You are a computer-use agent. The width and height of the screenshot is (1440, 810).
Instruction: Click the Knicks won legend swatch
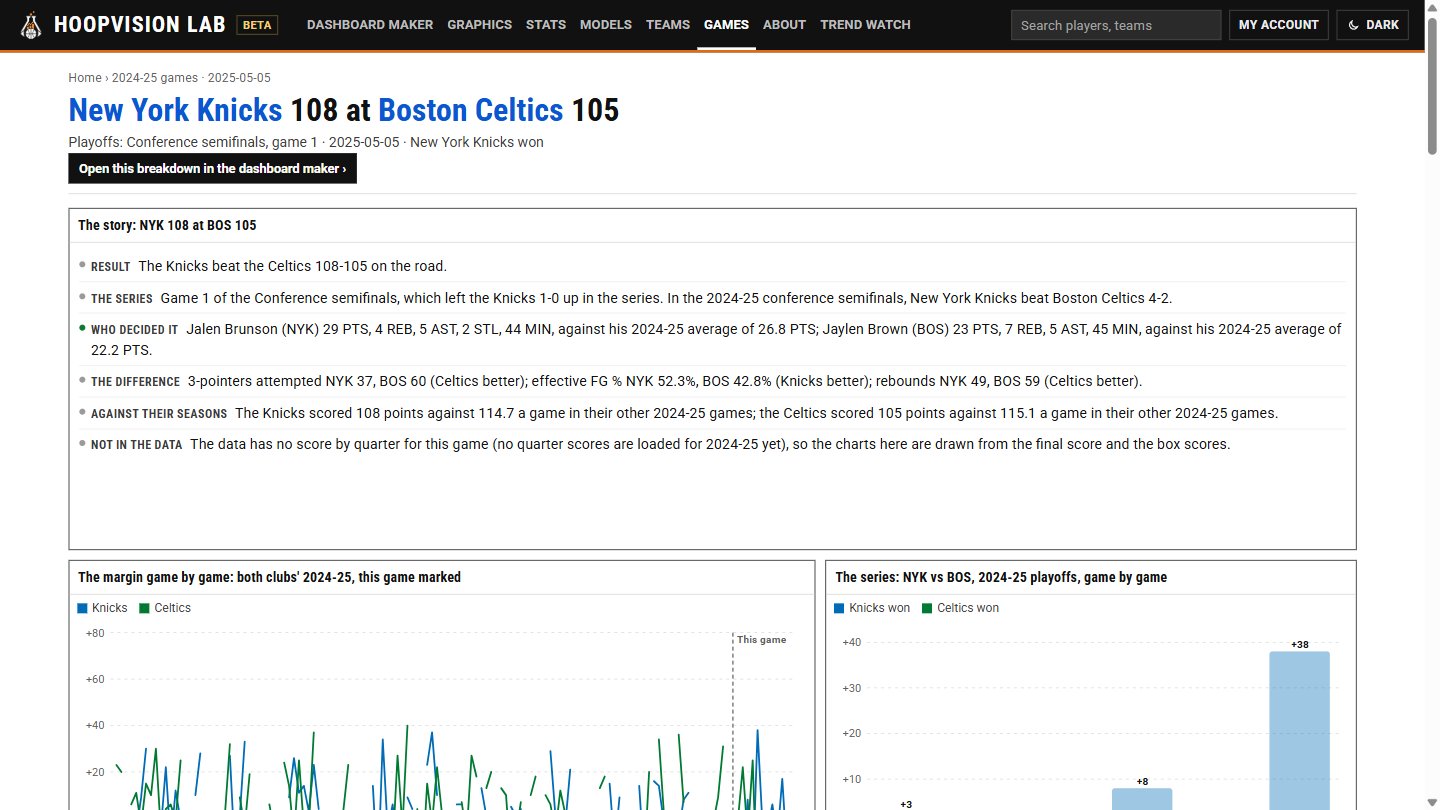click(840, 608)
